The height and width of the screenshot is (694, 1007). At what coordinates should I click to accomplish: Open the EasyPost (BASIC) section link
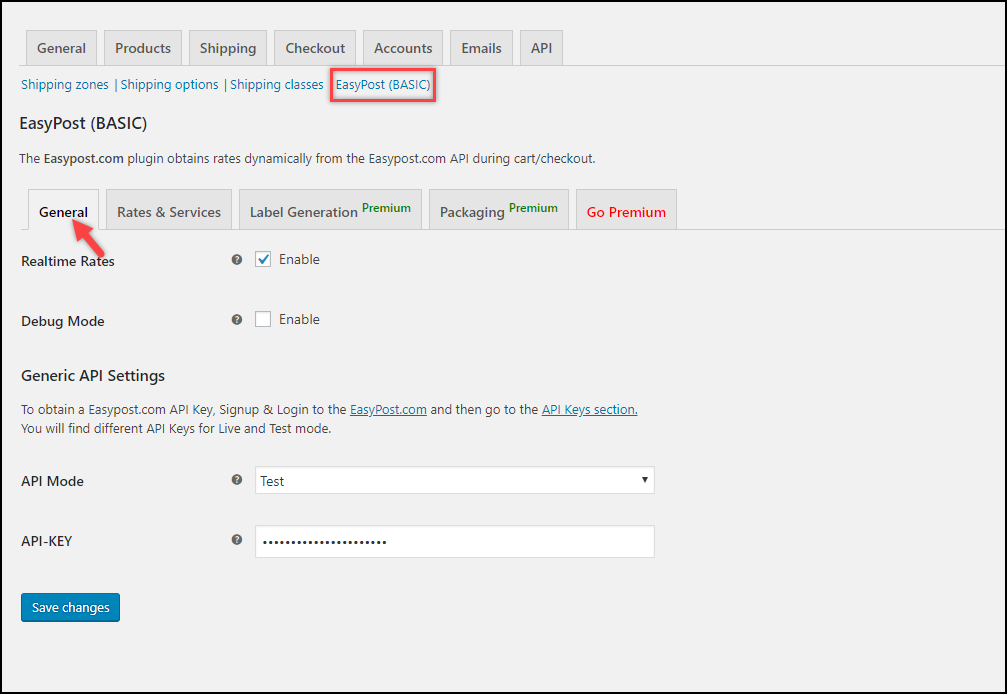[383, 85]
